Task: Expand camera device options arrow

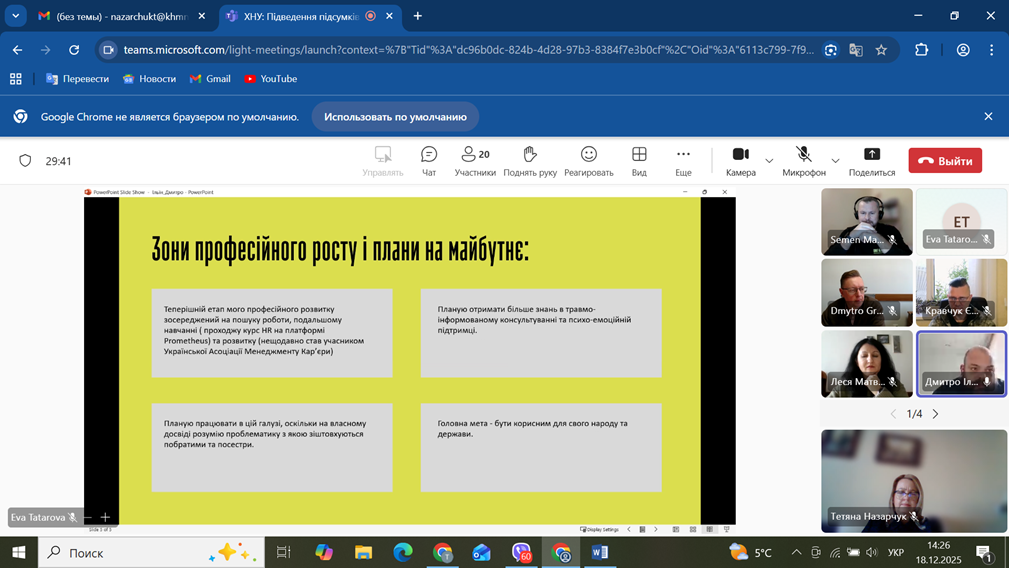Action: click(x=769, y=161)
